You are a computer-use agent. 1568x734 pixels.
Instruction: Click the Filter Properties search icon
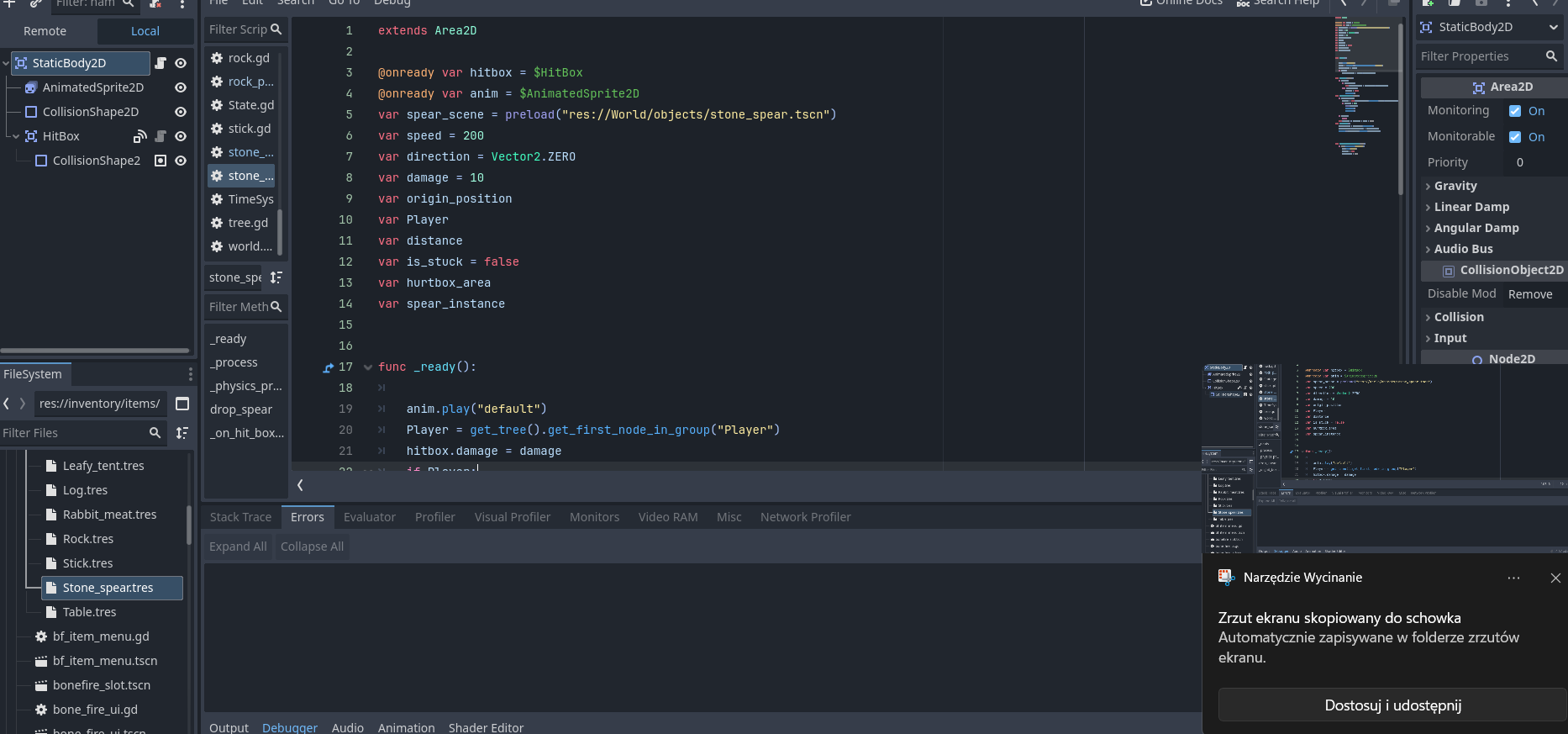pos(1551,56)
